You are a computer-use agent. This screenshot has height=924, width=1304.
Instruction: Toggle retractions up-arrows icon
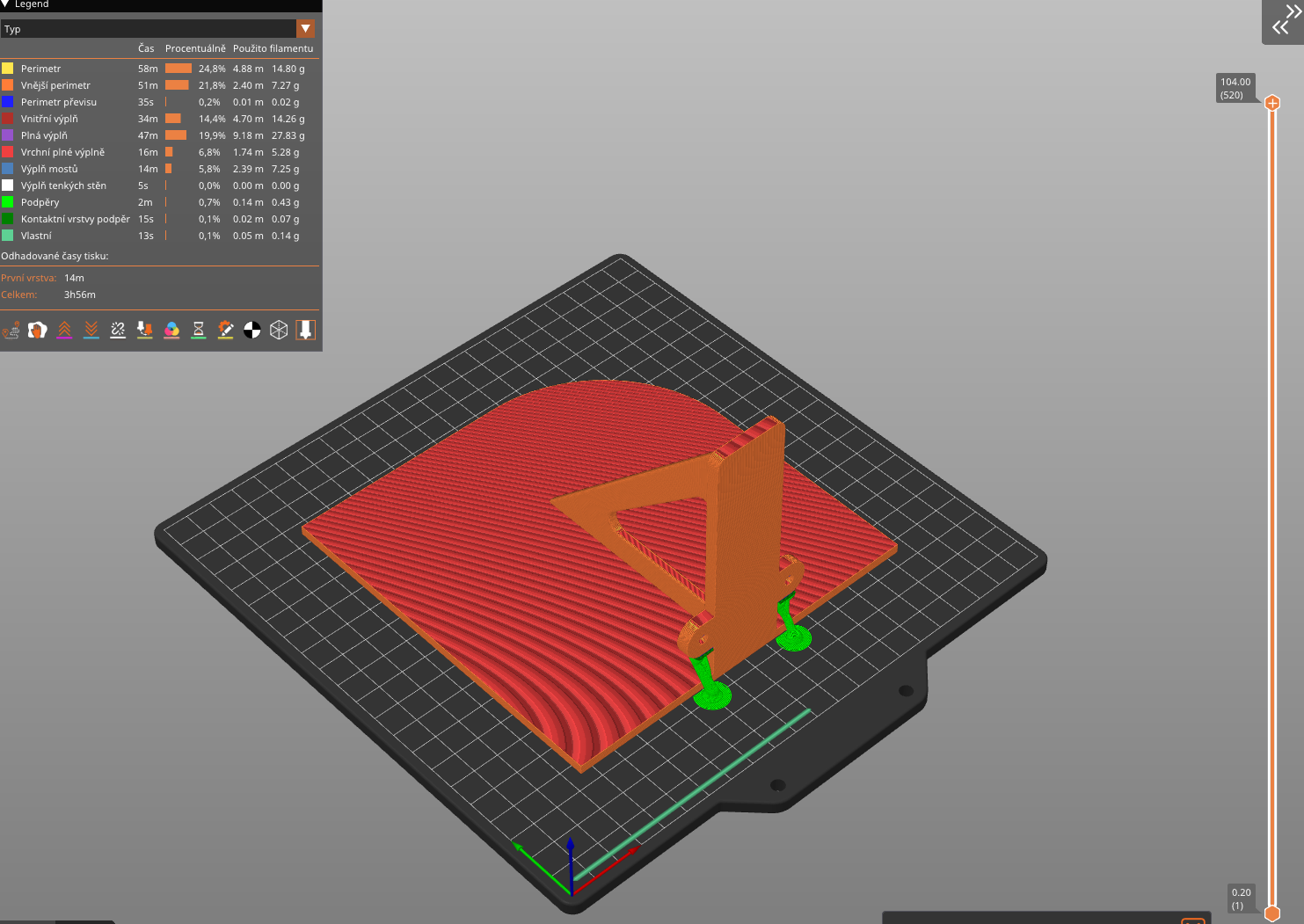[64, 330]
